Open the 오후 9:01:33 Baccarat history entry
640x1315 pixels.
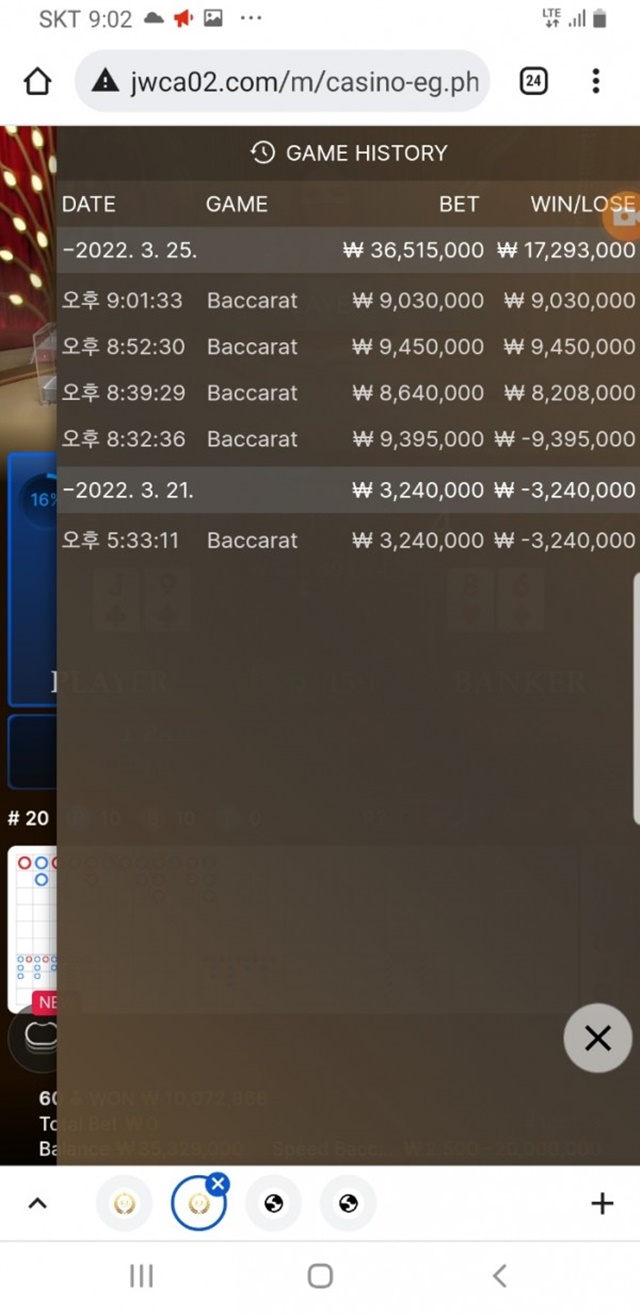[348, 300]
